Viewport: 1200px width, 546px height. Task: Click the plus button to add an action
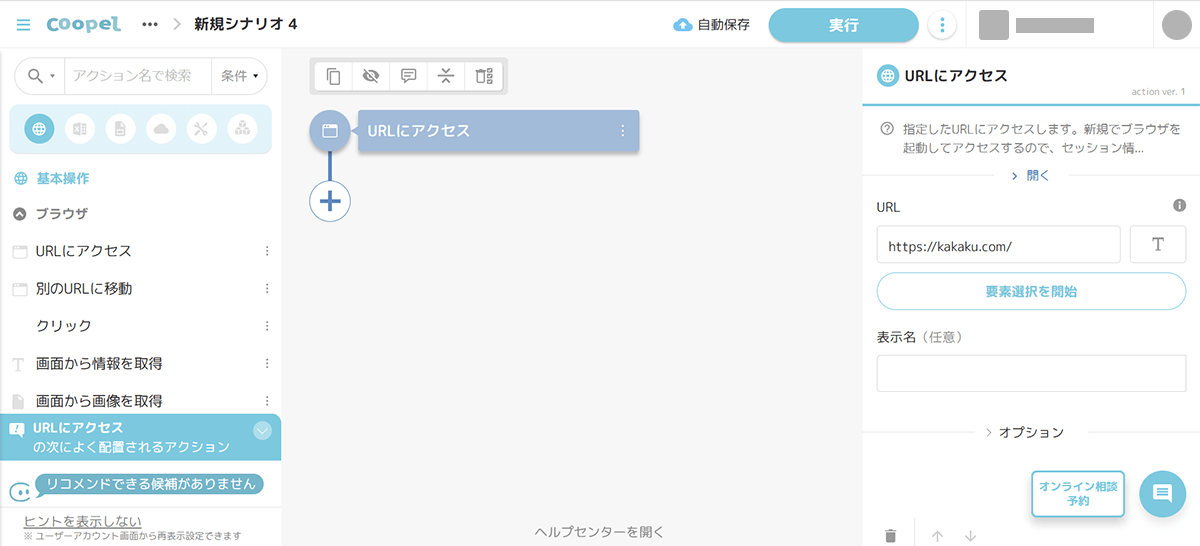pos(330,201)
